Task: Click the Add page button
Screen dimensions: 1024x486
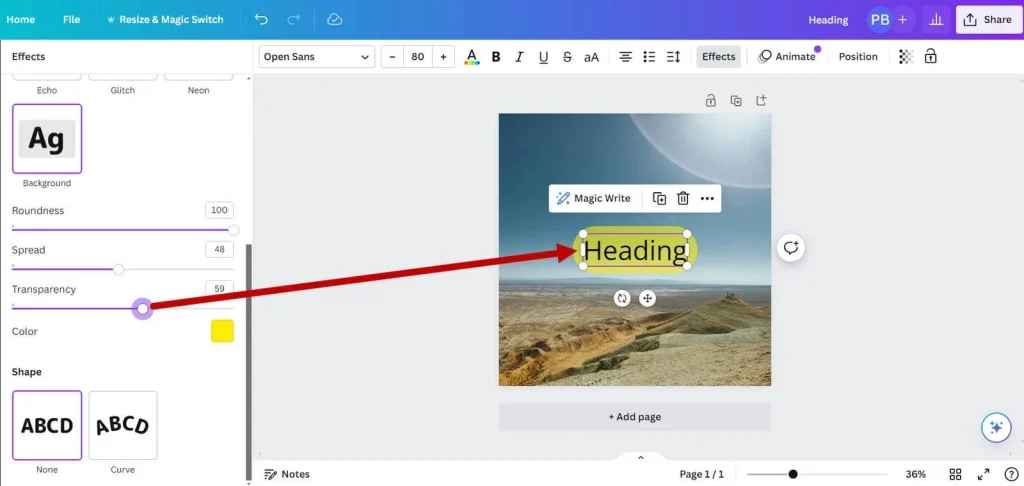Action: pyautogui.click(x=634, y=417)
